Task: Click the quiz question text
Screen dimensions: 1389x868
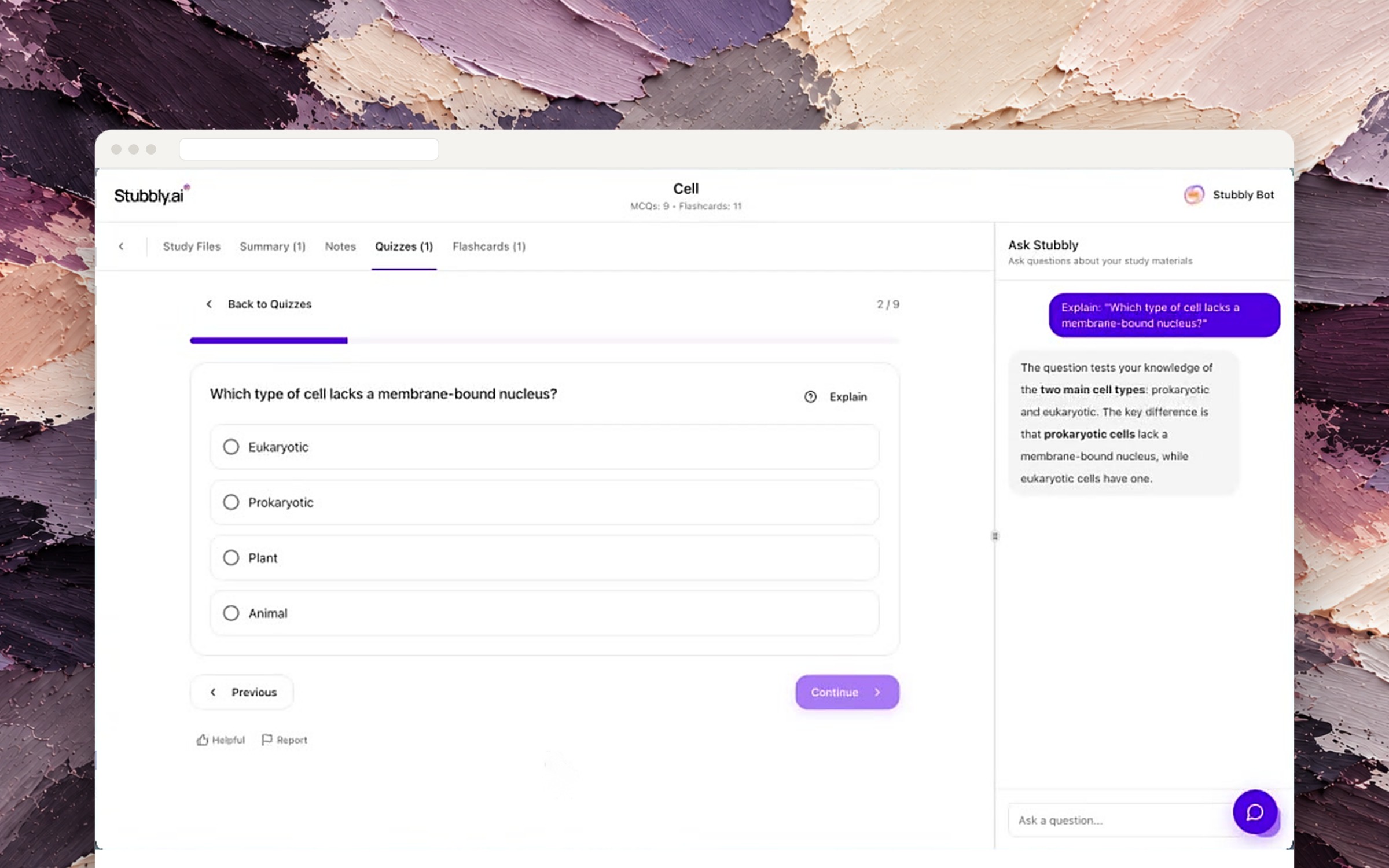Action: click(x=383, y=394)
